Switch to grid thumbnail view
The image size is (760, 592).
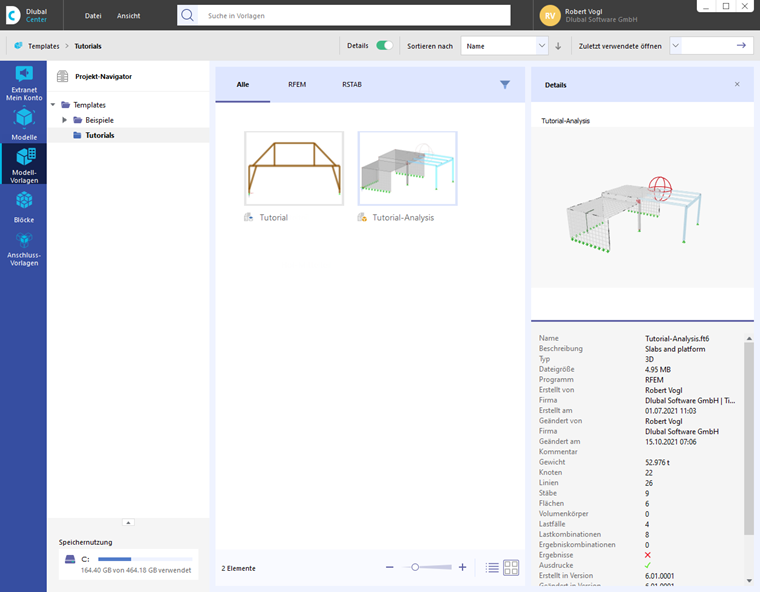511,567
